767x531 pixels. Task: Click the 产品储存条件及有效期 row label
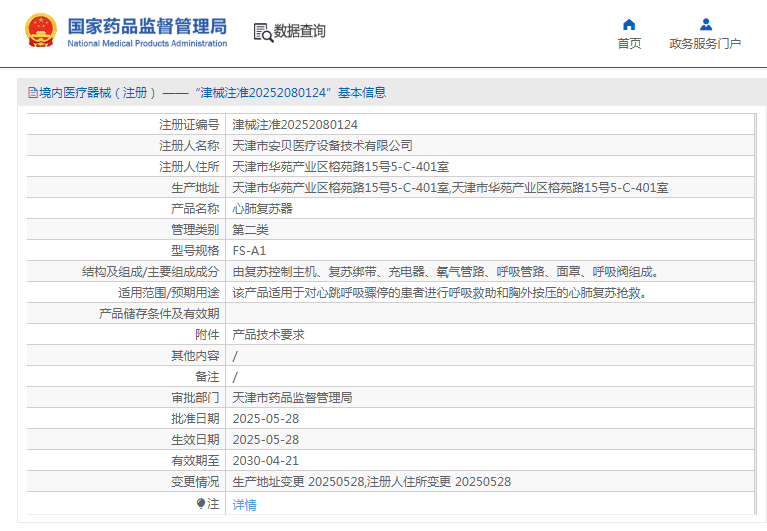coord(159,314)
